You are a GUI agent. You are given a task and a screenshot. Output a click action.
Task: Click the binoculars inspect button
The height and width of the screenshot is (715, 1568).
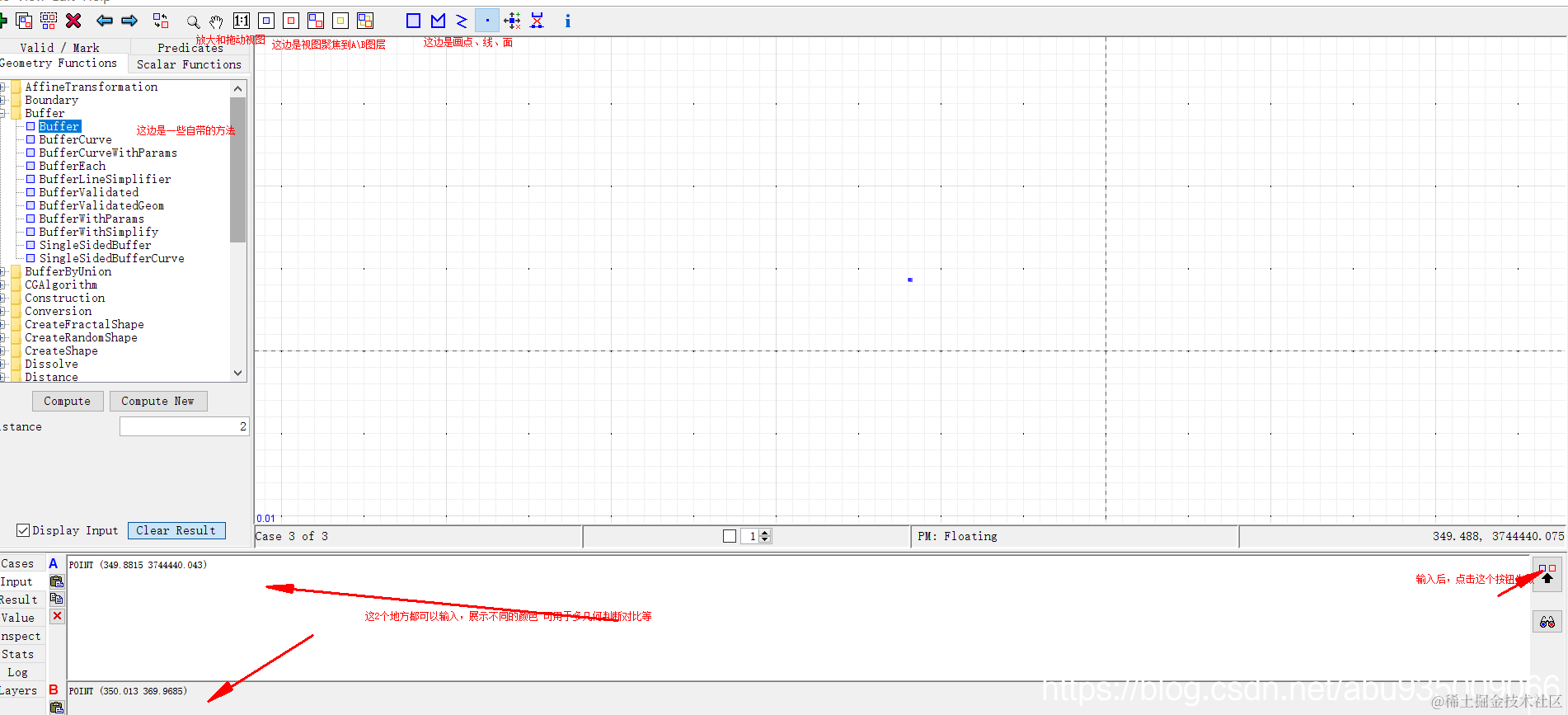tap(1547, 622)
